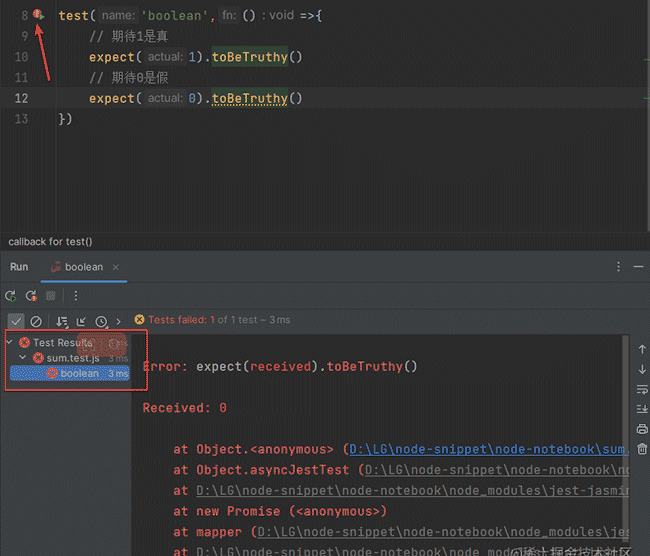This screenshot has width=650, height=556.
Task: Close the boolean run tab
Action: click(116, 267)
